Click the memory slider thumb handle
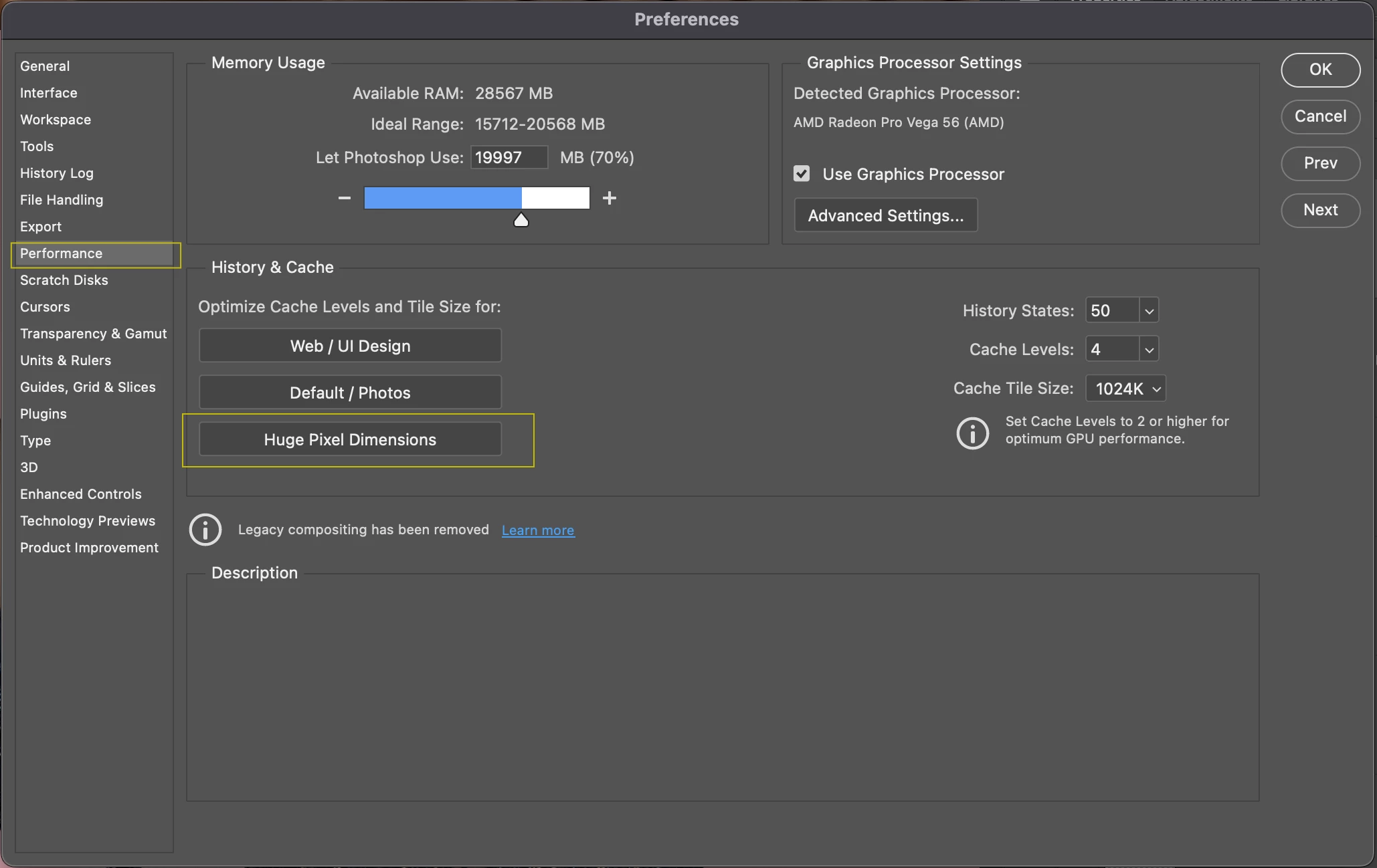This screenshot has height=868, width=1377. [x=521, y=220]
